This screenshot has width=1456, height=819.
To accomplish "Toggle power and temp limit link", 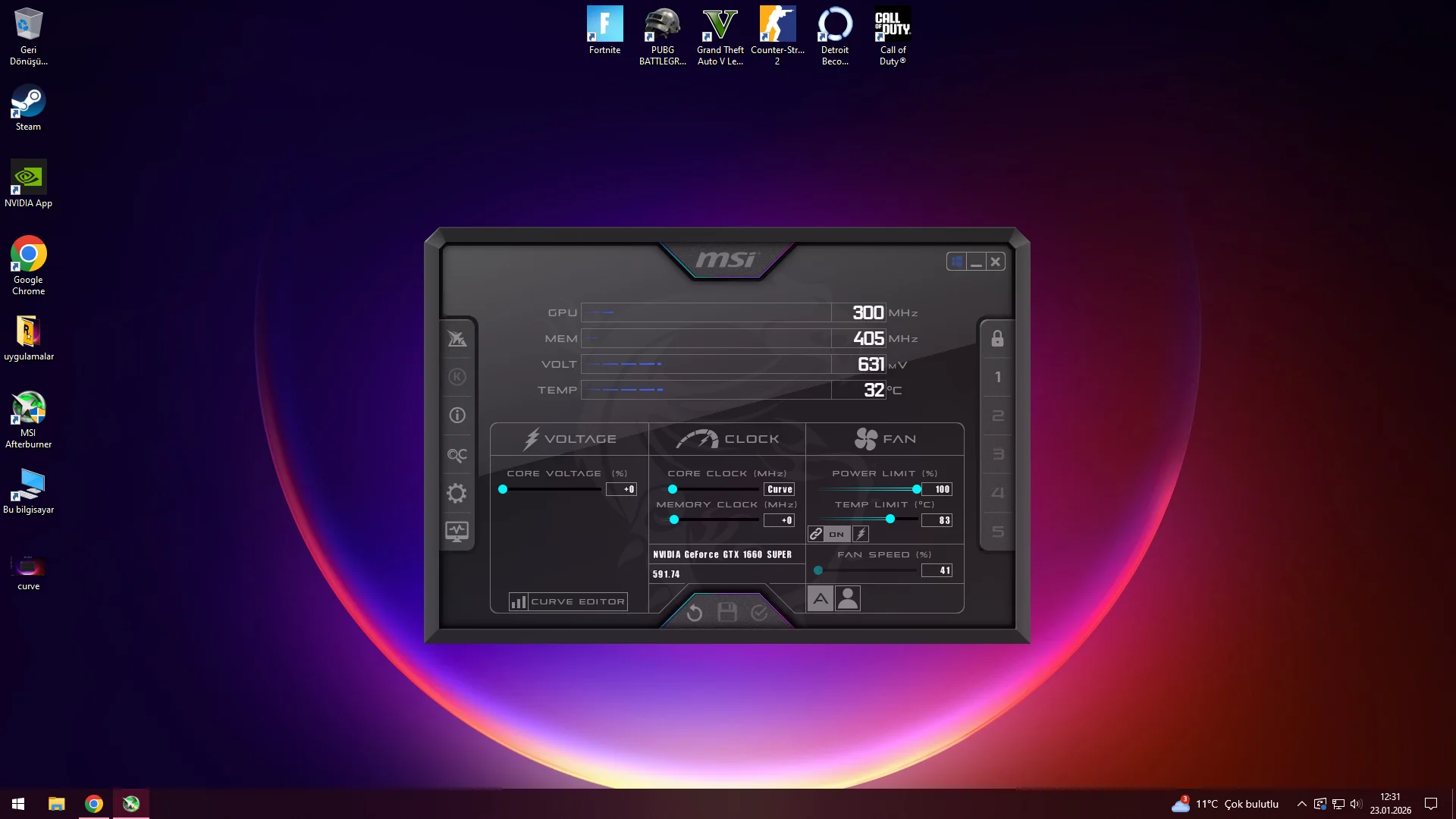I will (816, 535).
